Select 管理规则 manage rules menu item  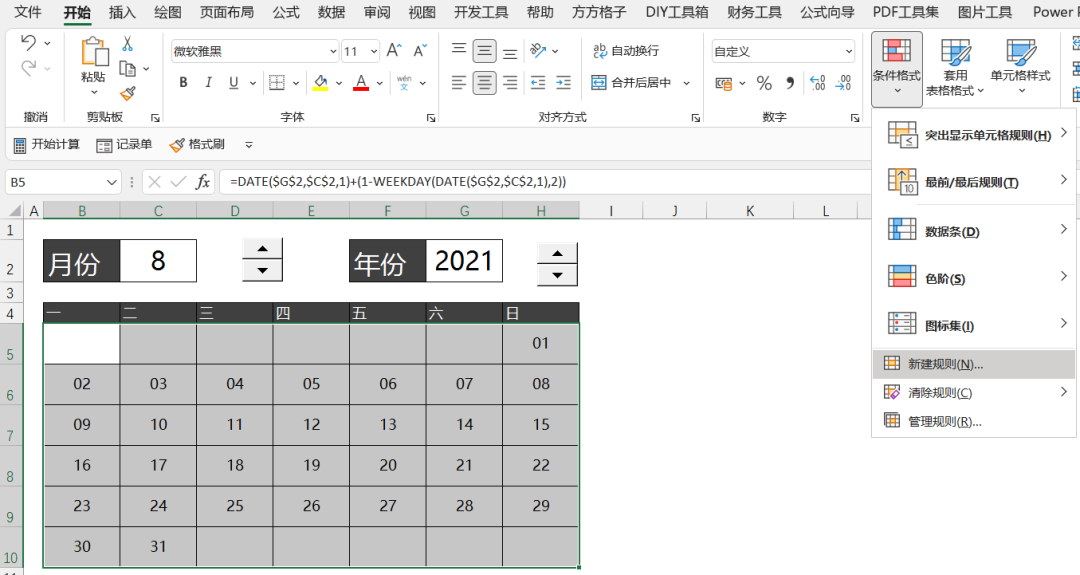[x=974, y=421]
